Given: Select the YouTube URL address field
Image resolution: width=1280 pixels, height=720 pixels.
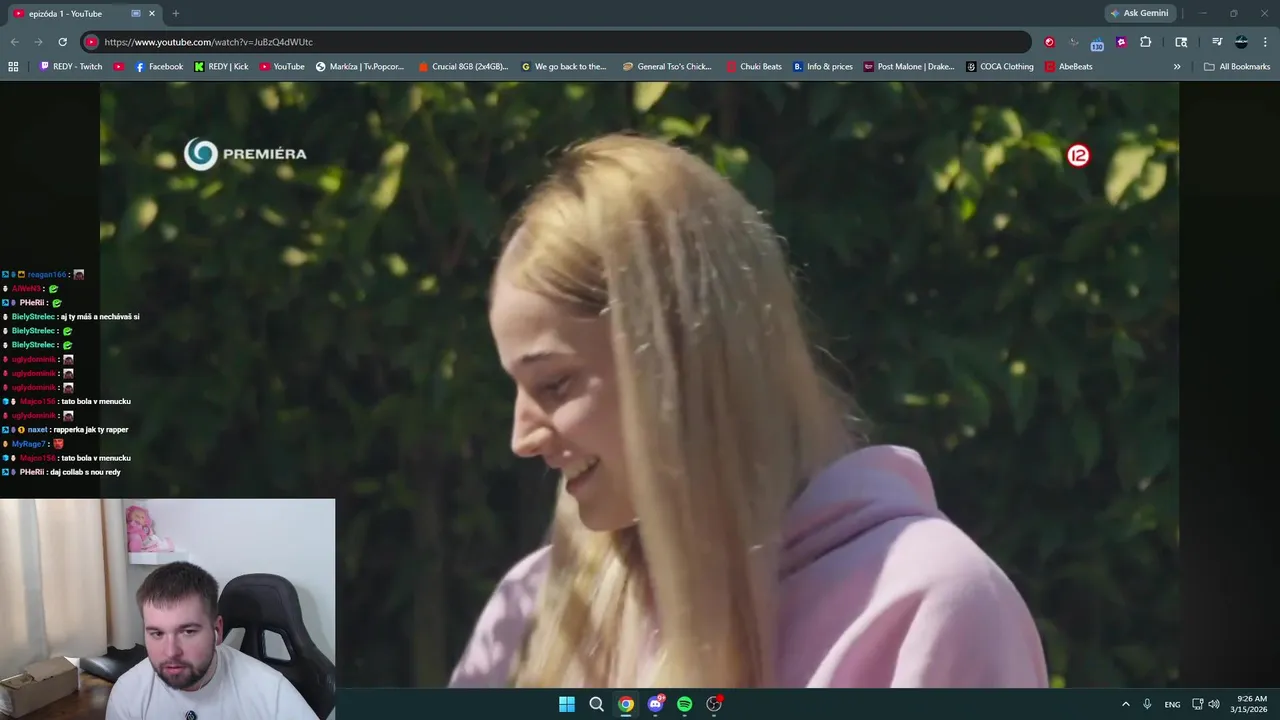Looking at the screenshot, I should [x=556, y=42].
